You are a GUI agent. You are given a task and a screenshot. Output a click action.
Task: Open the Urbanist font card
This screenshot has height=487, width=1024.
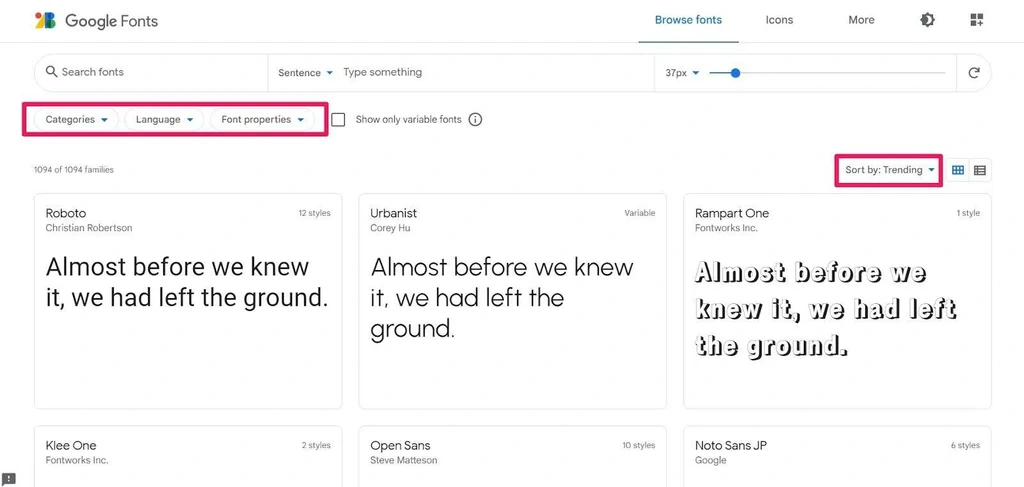click(x=512, y=300)
